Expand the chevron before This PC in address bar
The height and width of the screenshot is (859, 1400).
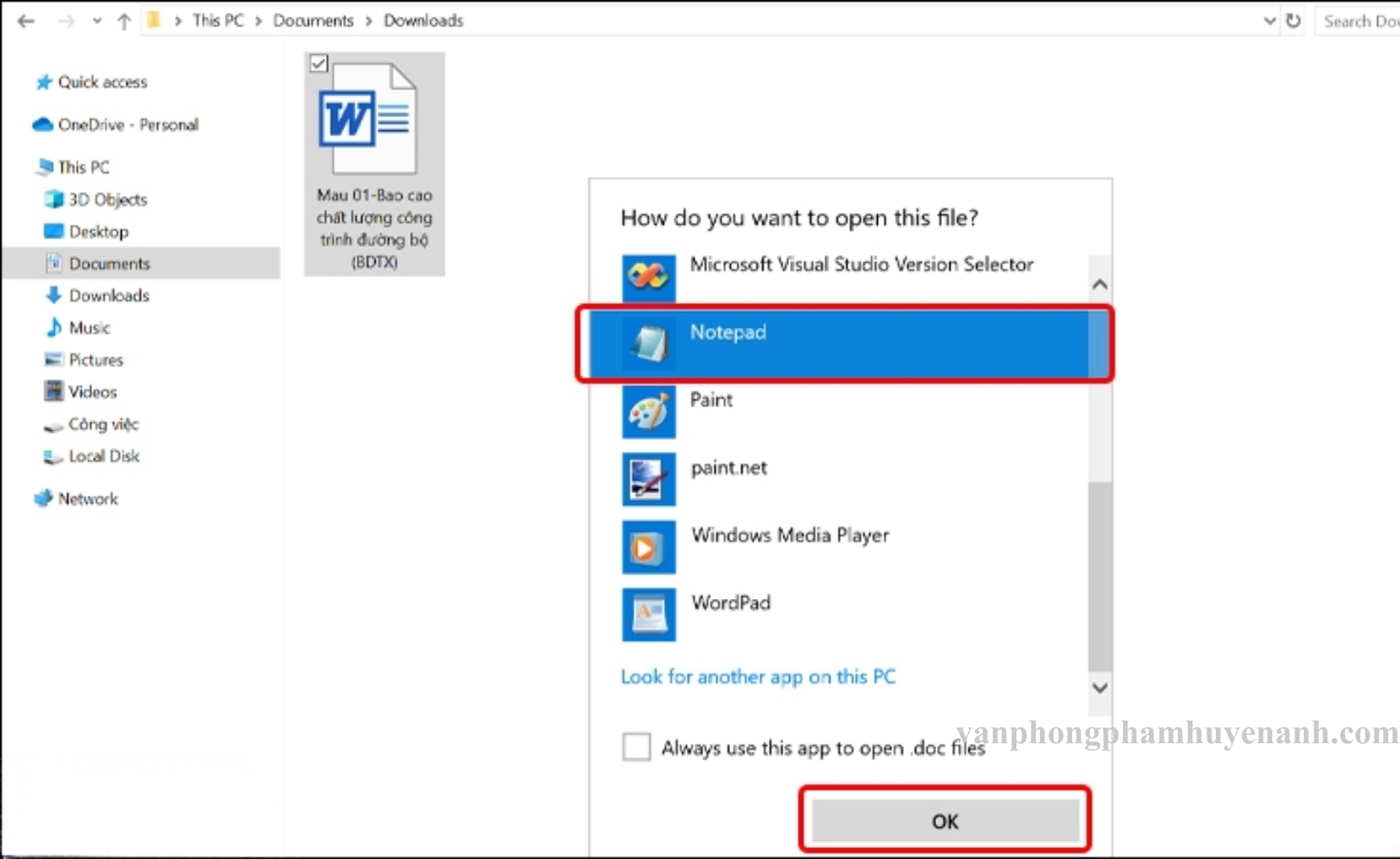(178, 21)
